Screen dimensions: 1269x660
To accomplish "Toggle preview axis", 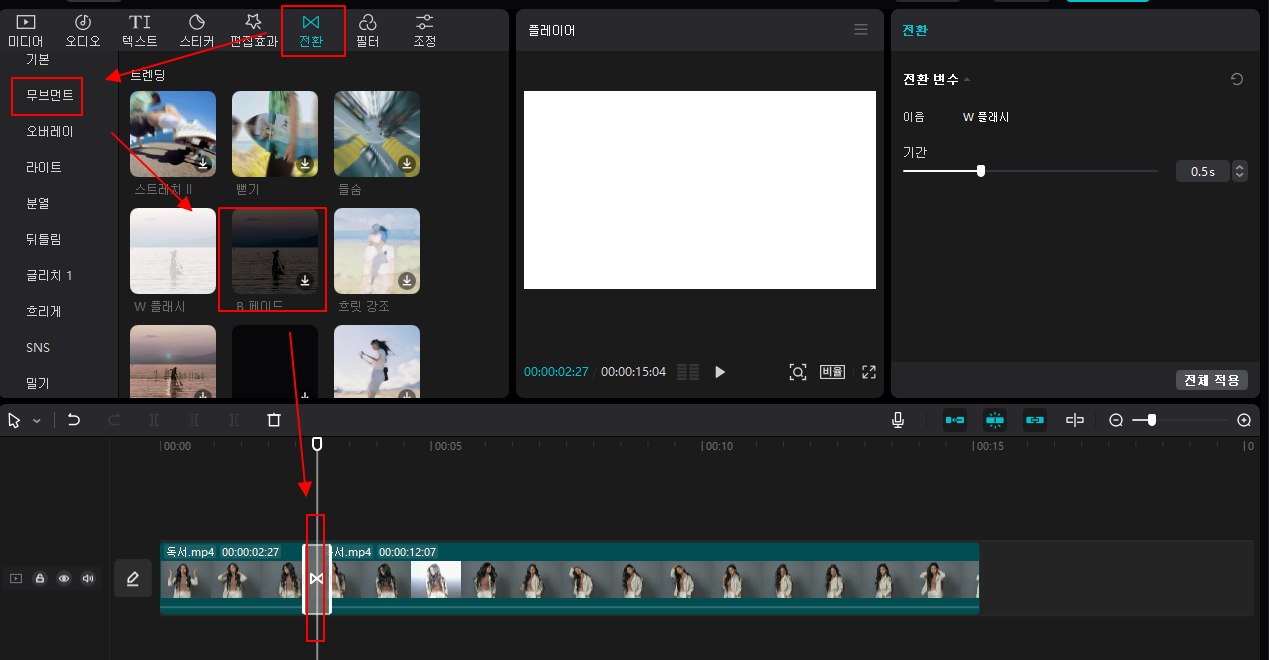I will (1075, 420).
